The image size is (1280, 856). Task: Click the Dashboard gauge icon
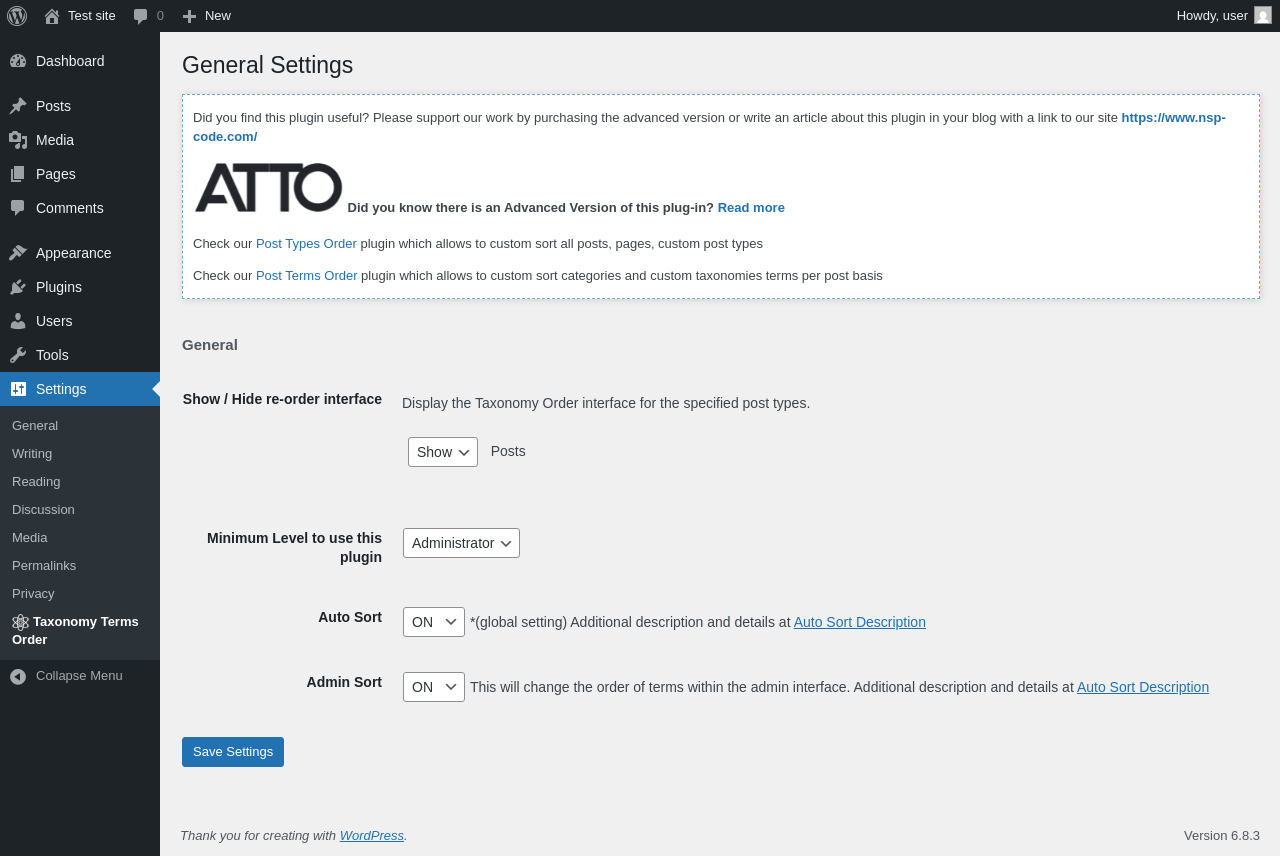18,61
